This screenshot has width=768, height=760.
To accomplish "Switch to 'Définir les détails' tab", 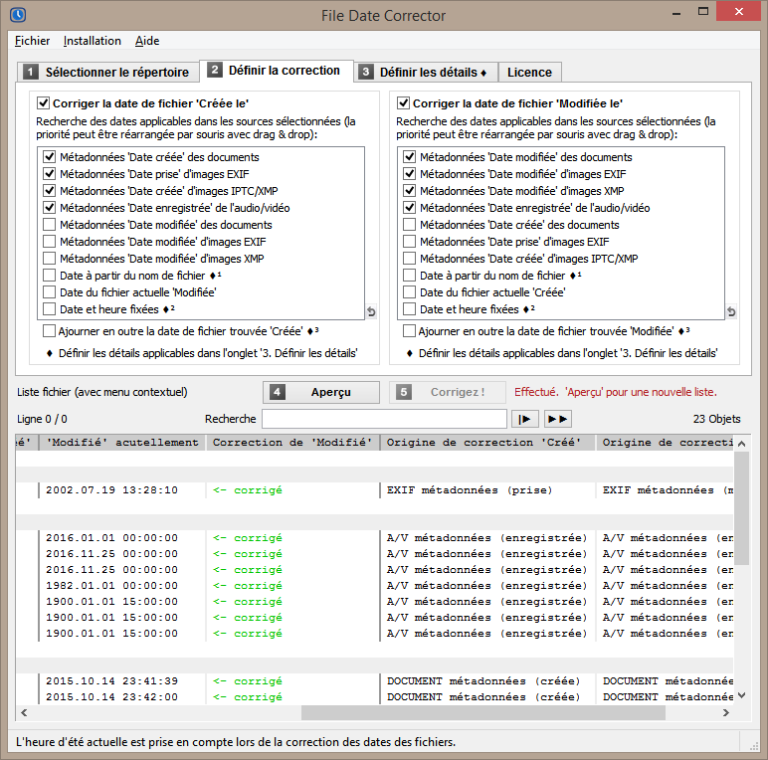I will coord(424,72).
